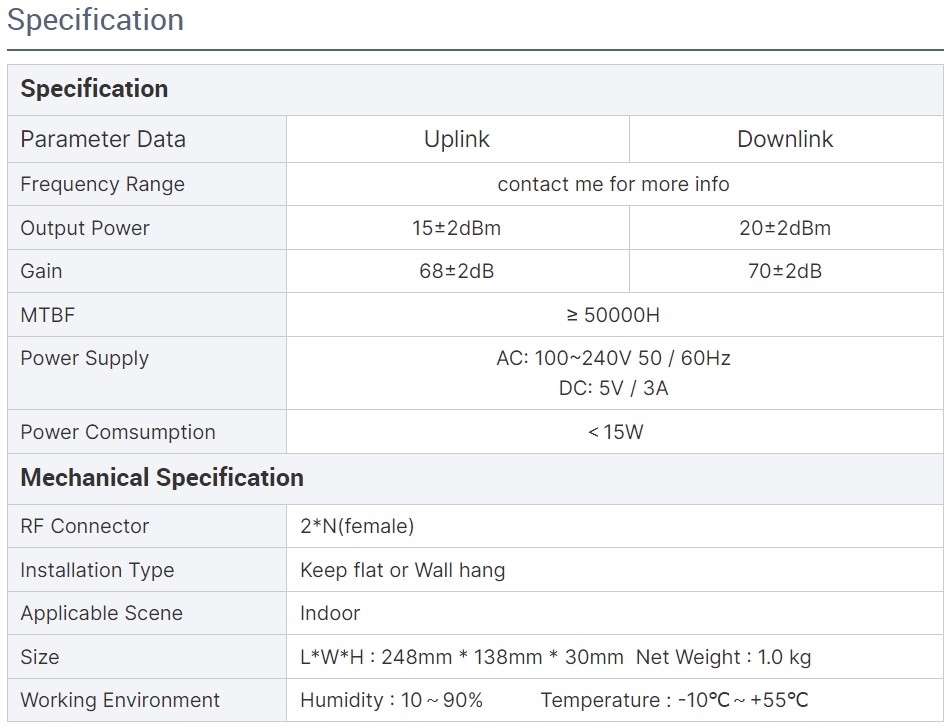947x726 pixels.
Task: Click the uplink output power "15±2dBm"
Action: (456, 228)
